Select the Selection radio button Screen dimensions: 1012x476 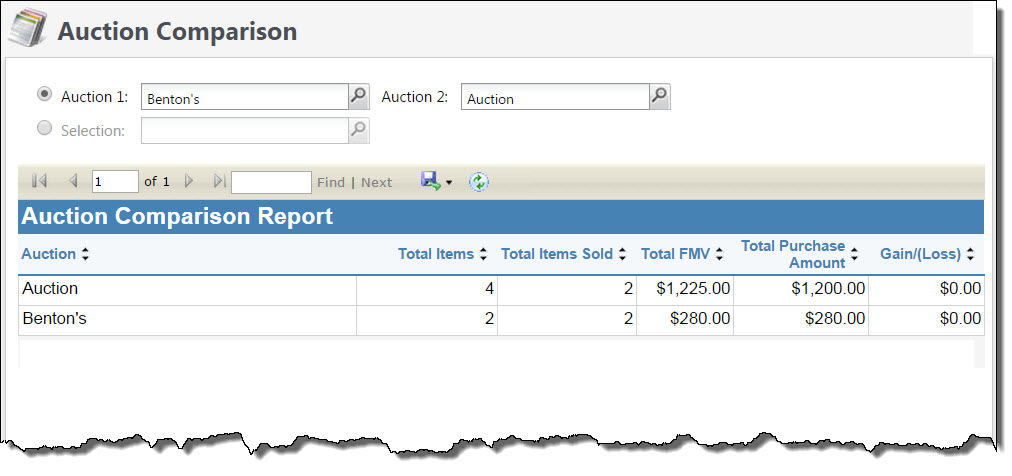44,128
